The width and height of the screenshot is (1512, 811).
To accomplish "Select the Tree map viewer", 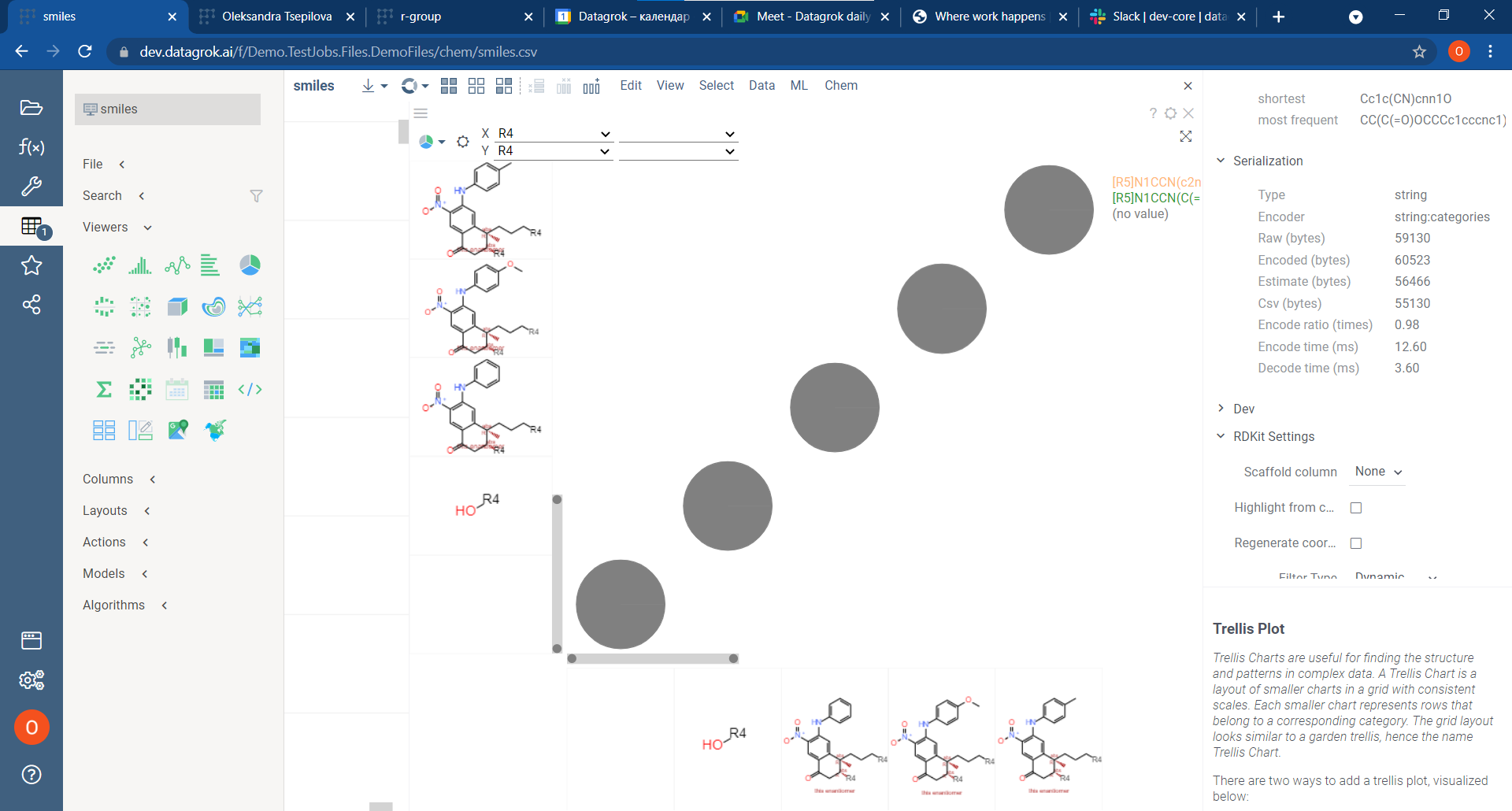I will point(213,347).
